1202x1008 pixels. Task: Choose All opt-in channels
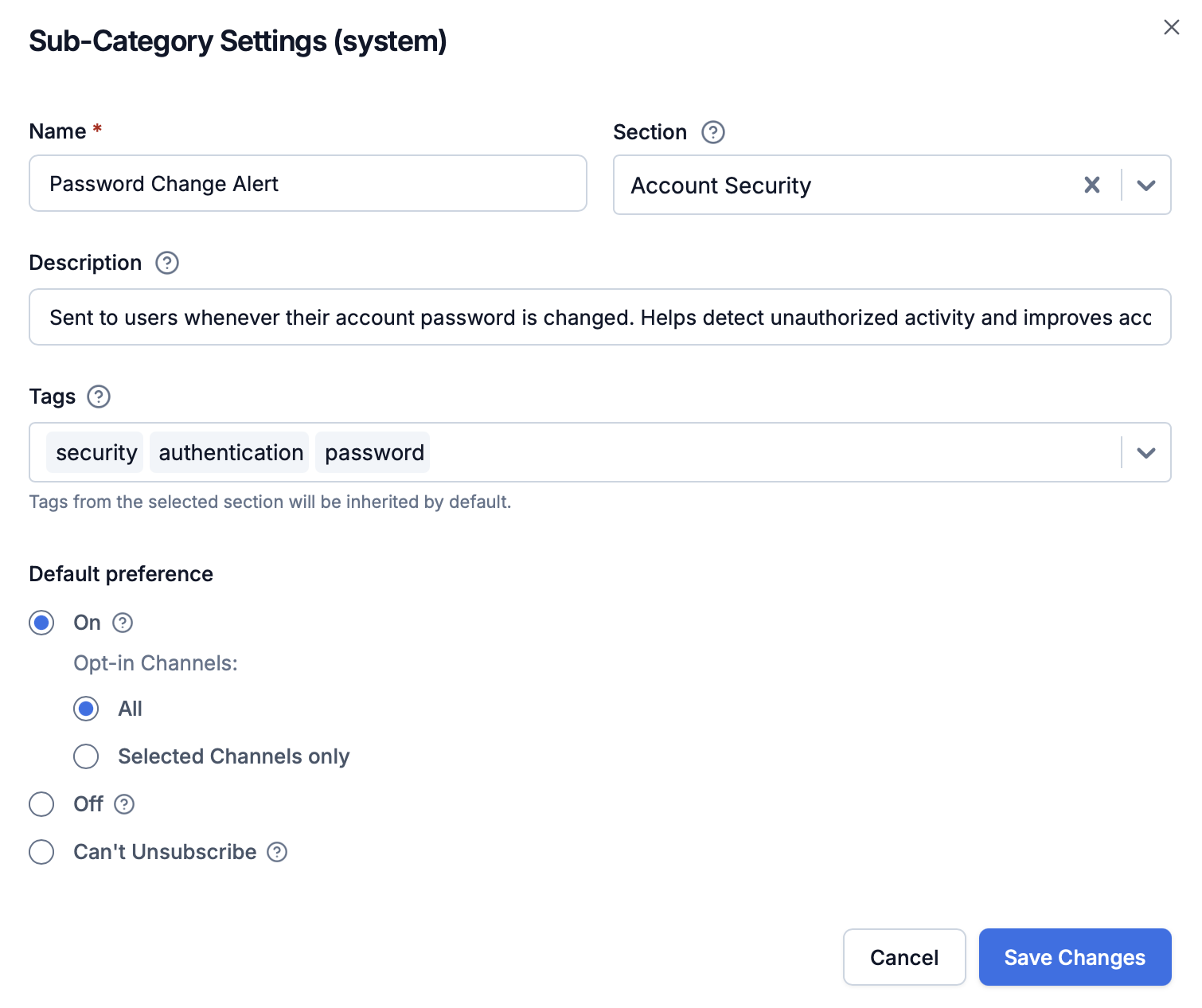[x=85, y=709]
